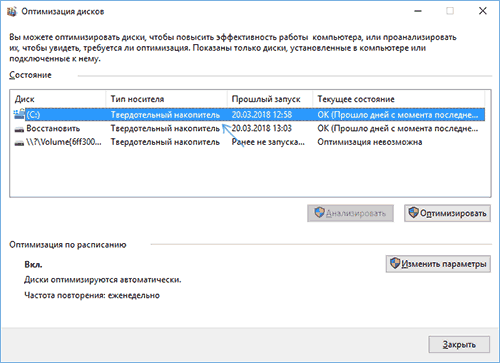
Task: Select the (C:) drive icon
Action: 19,114
